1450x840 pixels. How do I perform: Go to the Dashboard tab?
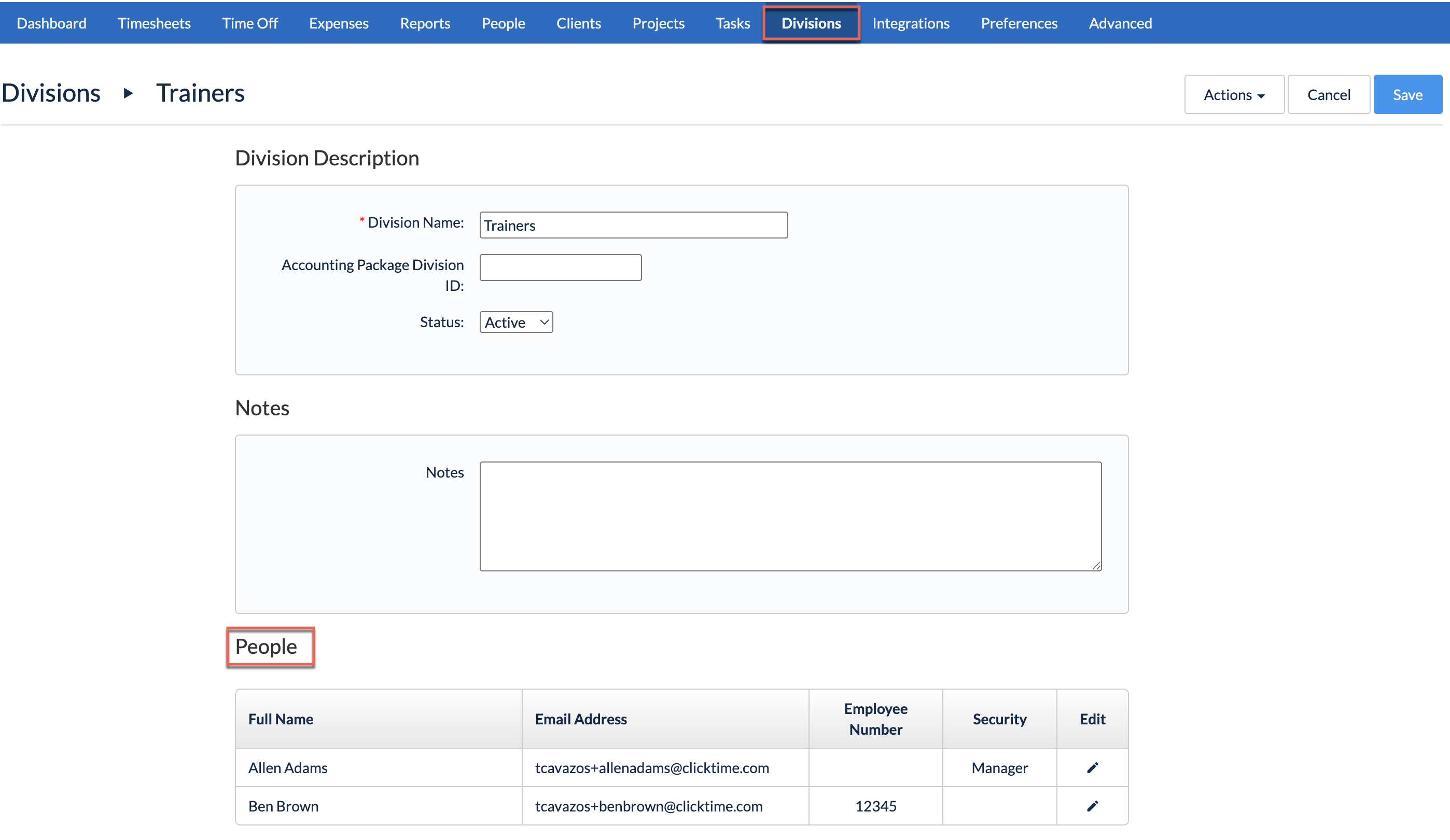[52, 23]
